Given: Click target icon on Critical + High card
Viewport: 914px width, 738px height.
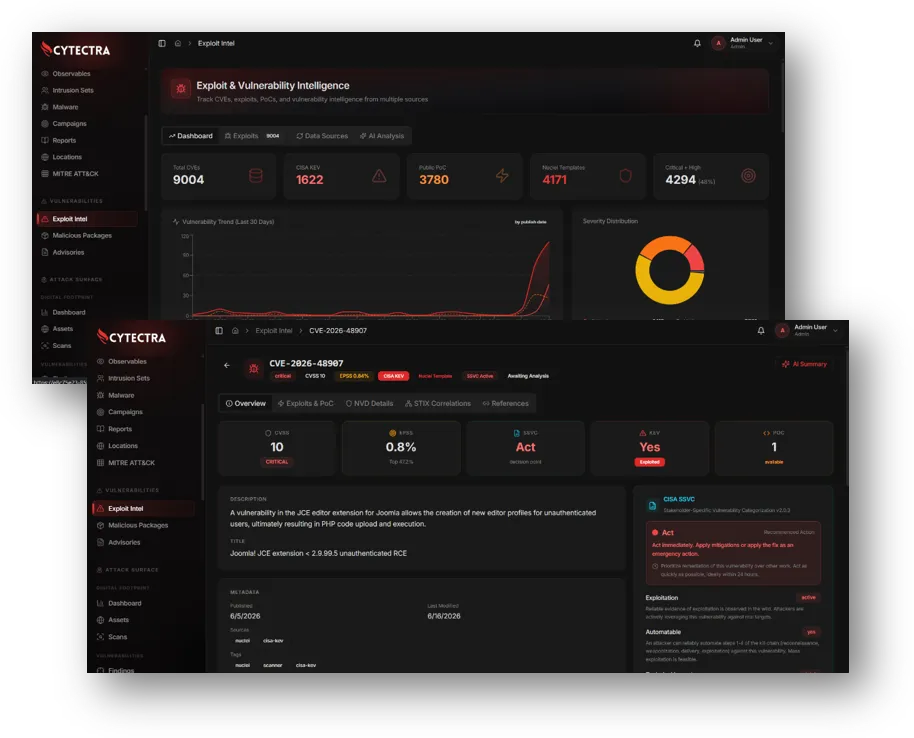Looking at the screenshot, I should point(748,175).
